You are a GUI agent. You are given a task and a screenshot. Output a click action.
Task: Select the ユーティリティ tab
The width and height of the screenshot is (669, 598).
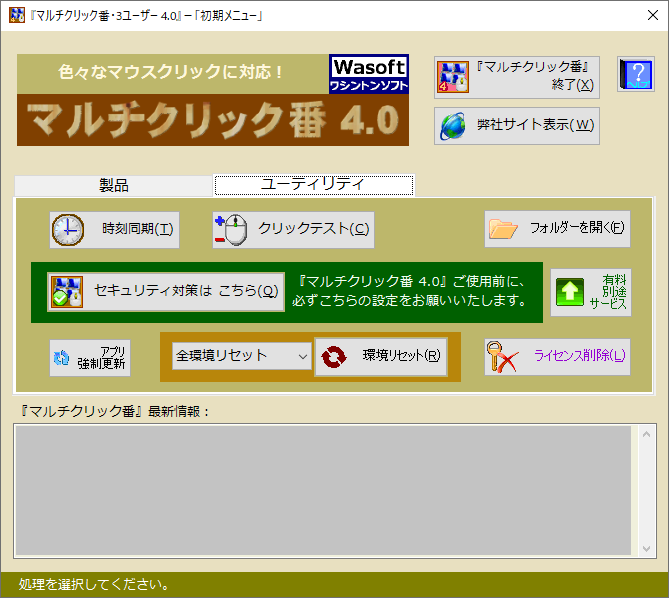313,185
